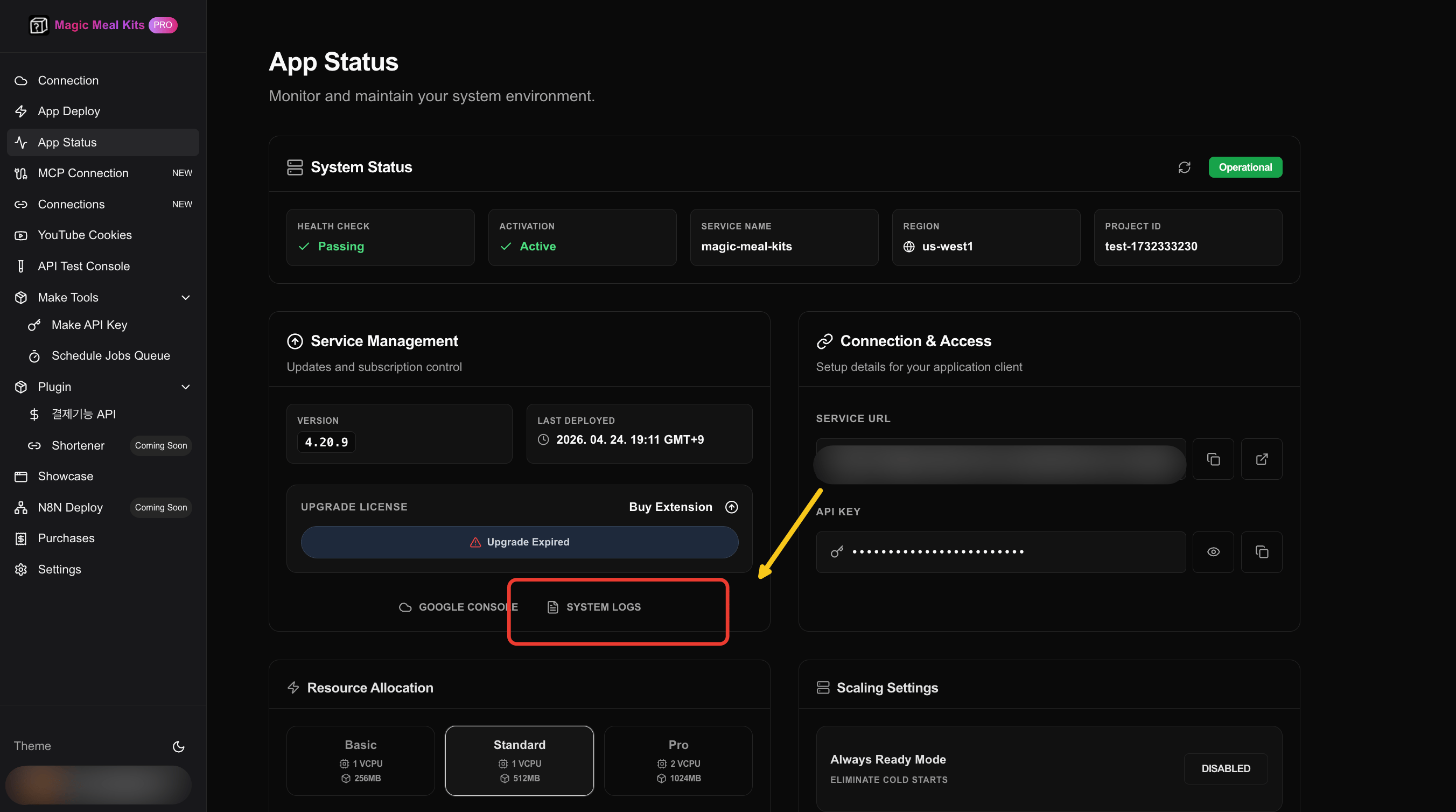Open Settings from the sidebar
The width and height of the screenshot is (1456, 812).
[x=103, y=569]
